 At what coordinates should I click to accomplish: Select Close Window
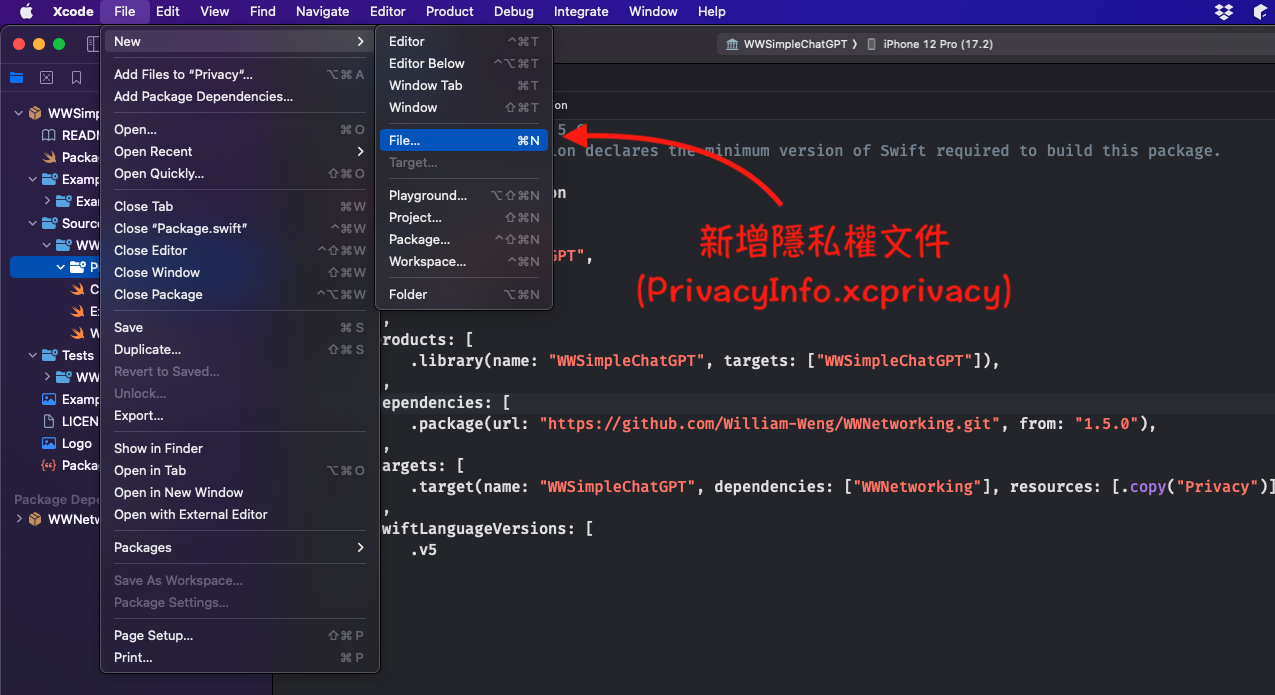[x=240, y=272]
